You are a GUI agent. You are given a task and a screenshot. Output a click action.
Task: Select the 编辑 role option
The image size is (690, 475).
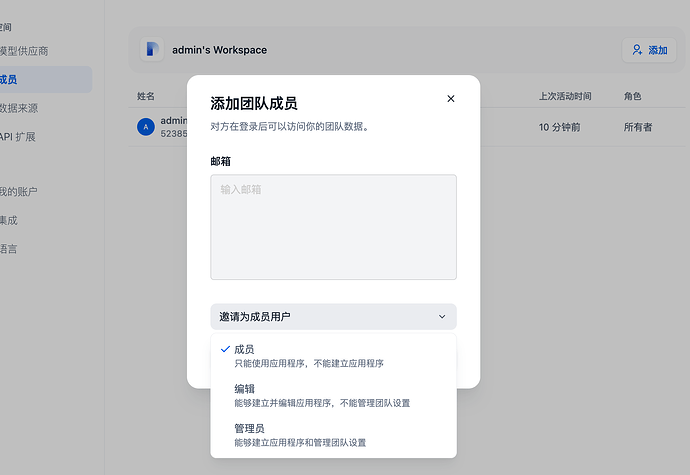tap(334, 395)
